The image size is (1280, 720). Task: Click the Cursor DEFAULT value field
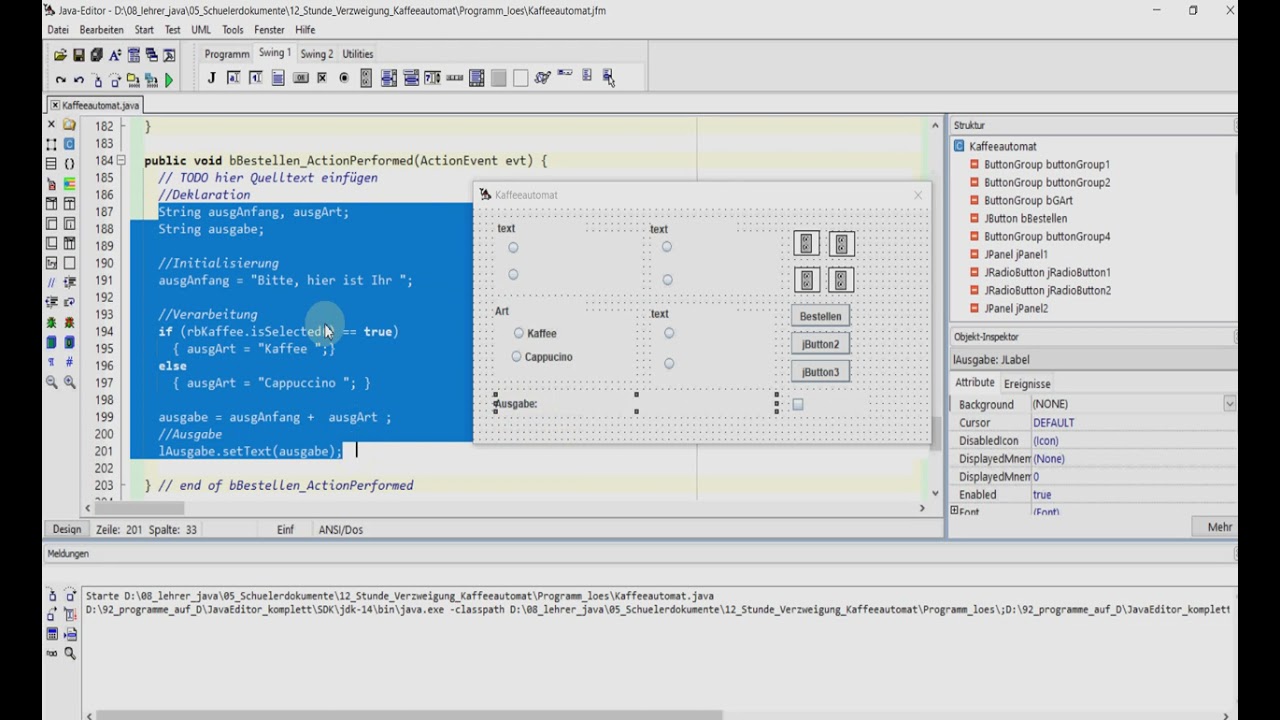pos(1133,423)
